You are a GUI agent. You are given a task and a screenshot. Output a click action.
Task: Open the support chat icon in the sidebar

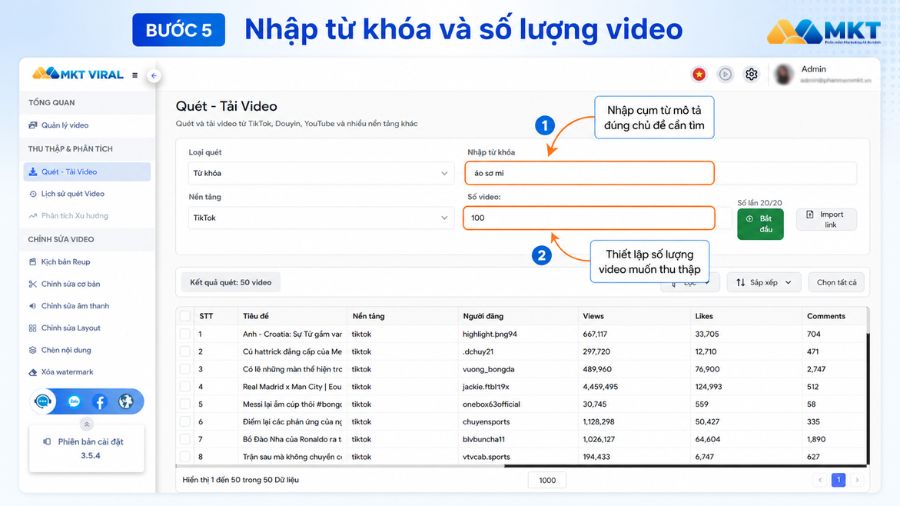tap(43, 401)
